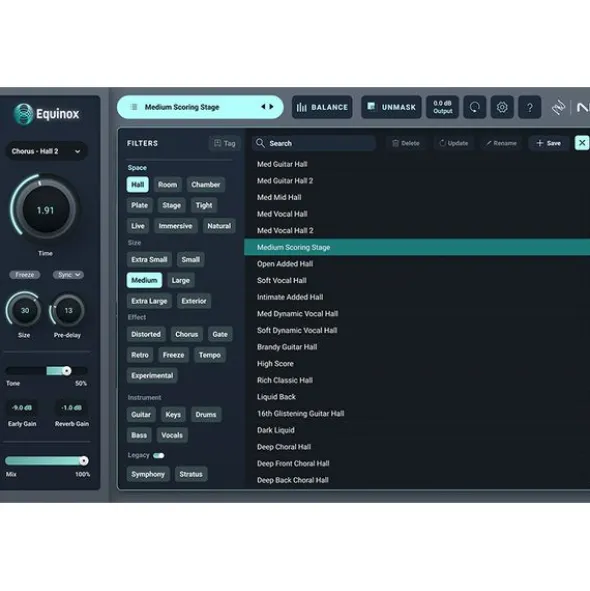
Task: Open the Unmask module
Action: tap(391, 107)
